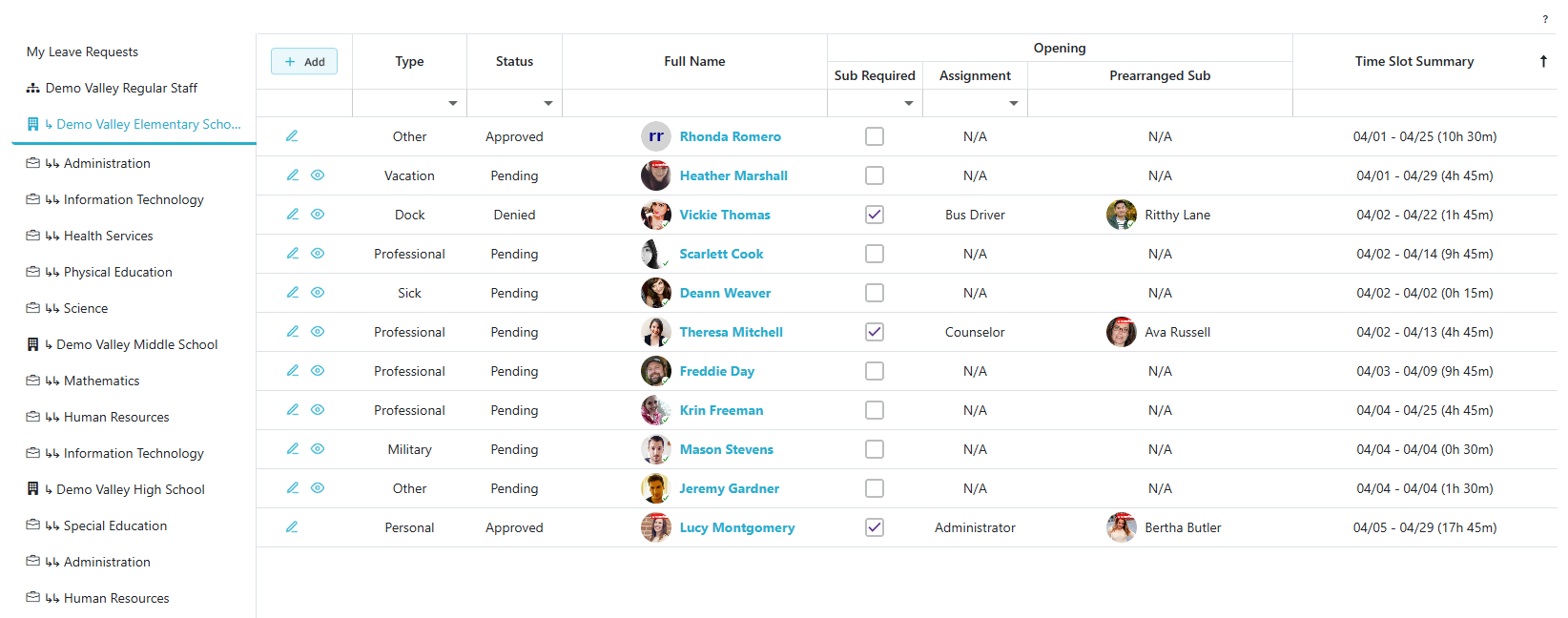The image size is (1568, 618).
Task: Edit Vickie Thomas's leave request with pencil icon
Action: coord(293,215)
